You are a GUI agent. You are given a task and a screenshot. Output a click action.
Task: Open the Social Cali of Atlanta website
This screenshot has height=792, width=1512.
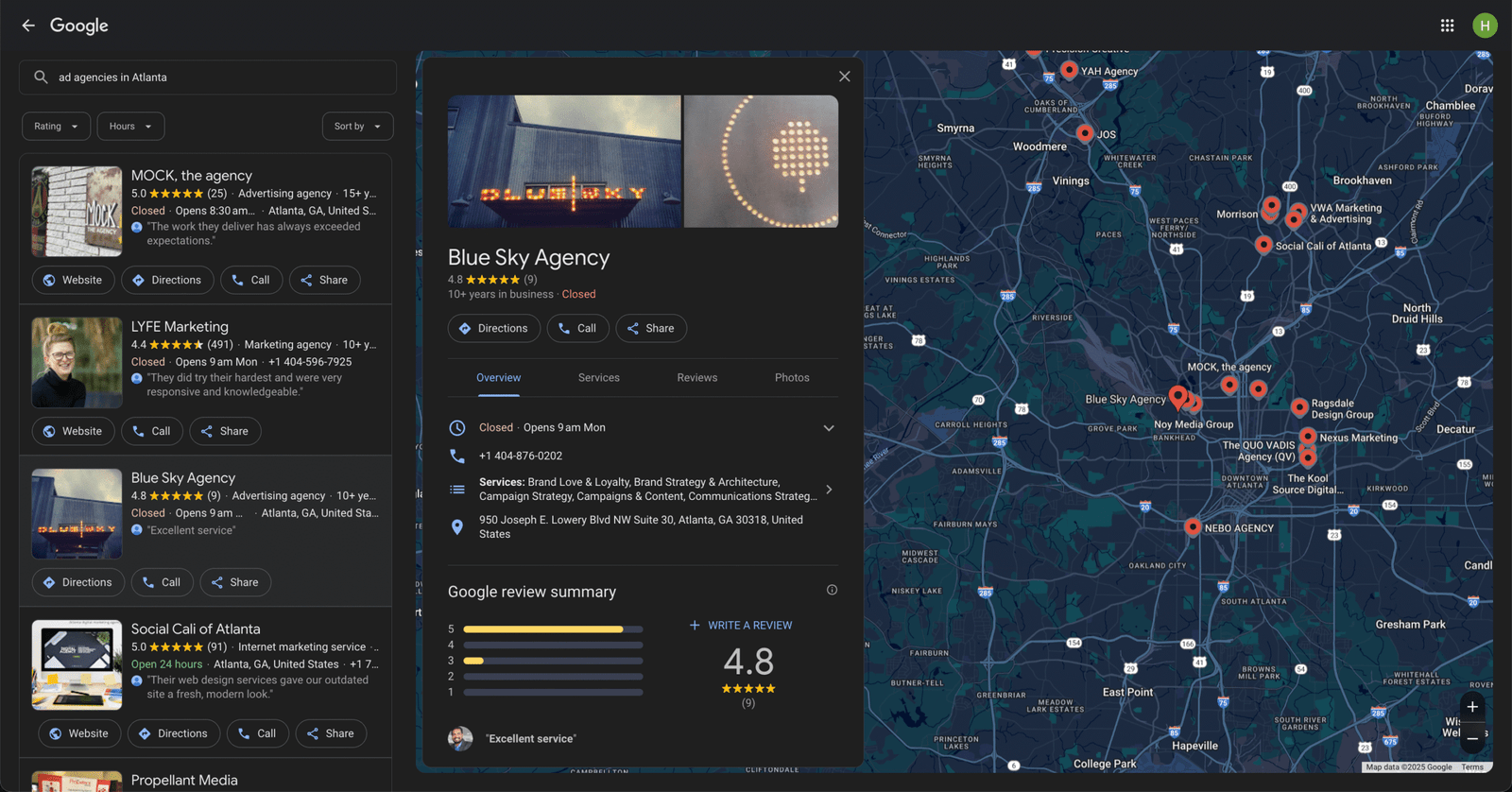pyautogui.click(x=79, y=733)
